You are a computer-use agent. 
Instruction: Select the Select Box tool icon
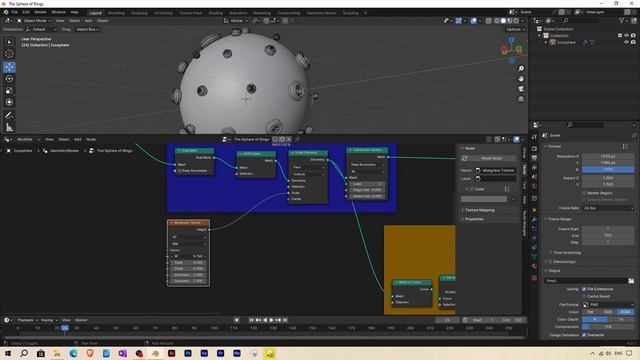pos(9,42)
